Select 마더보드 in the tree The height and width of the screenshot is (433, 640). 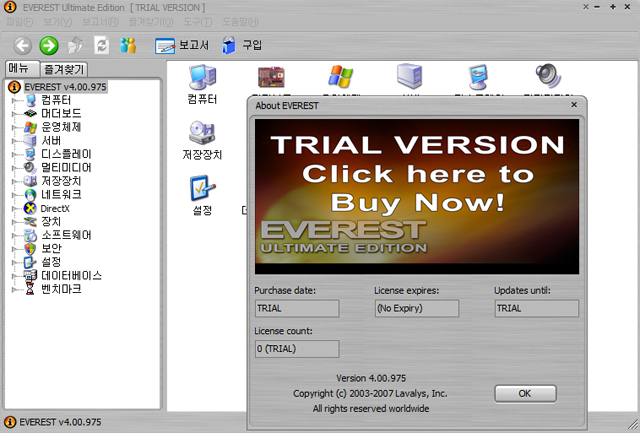click(x=61, y=113)
